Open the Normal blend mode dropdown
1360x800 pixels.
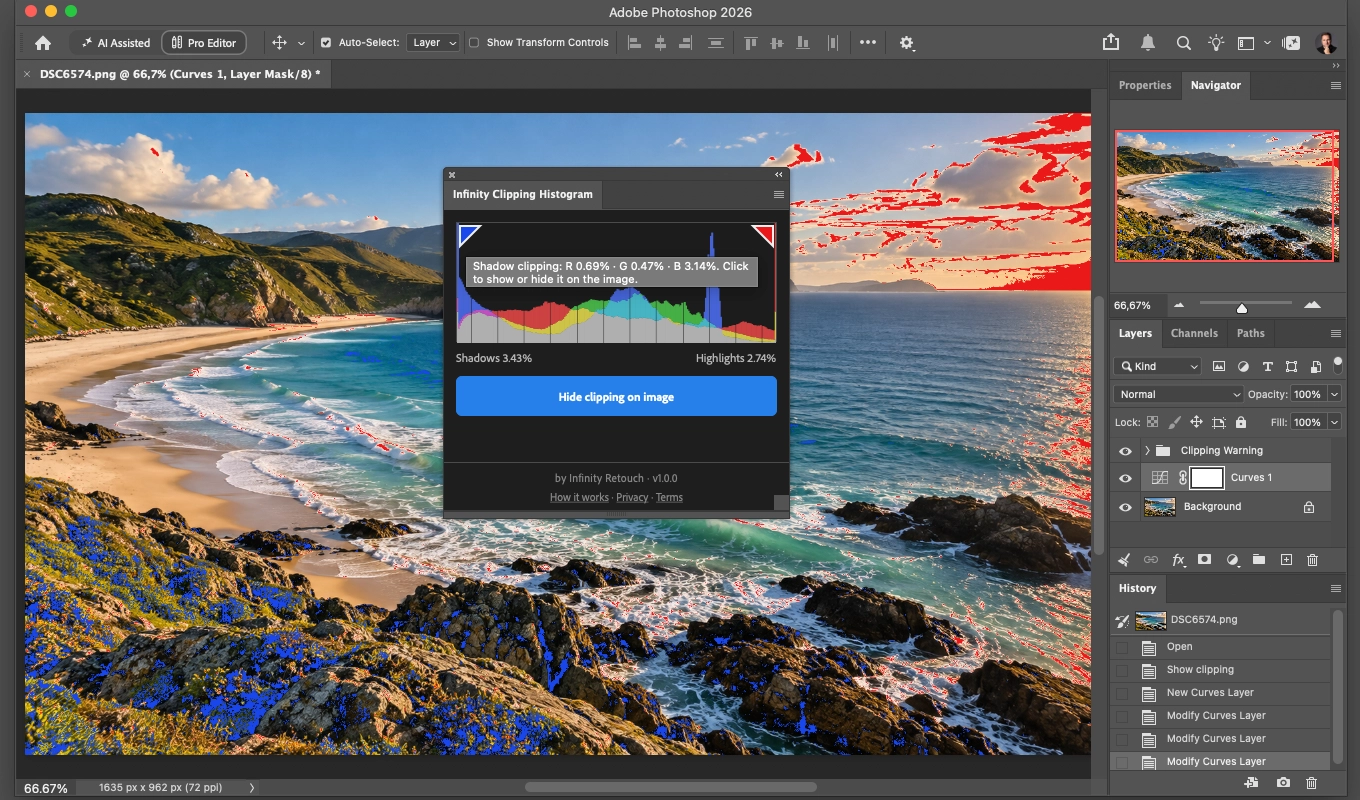coord(1179,394)
